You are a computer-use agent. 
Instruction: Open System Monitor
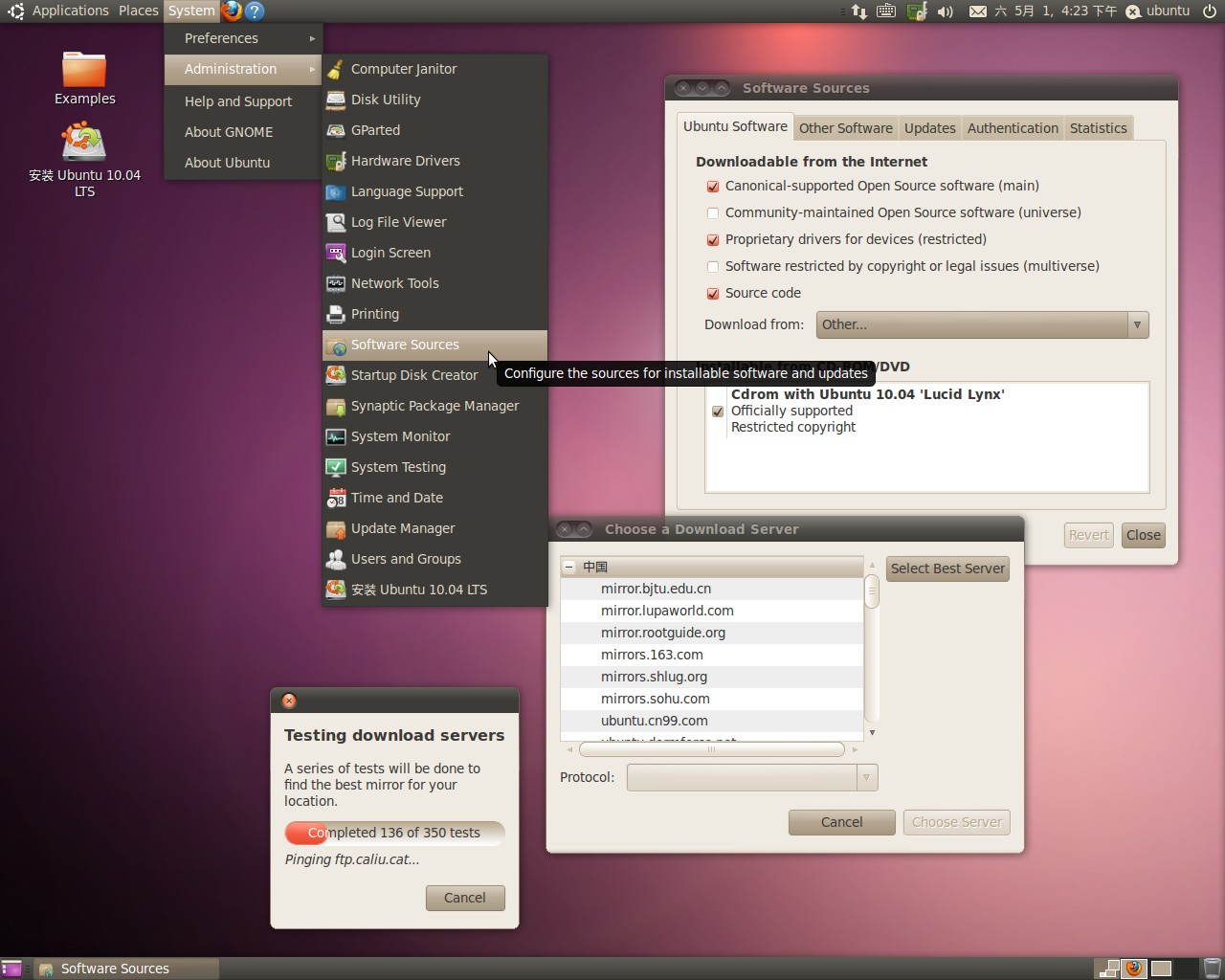[x=434, y=436]
